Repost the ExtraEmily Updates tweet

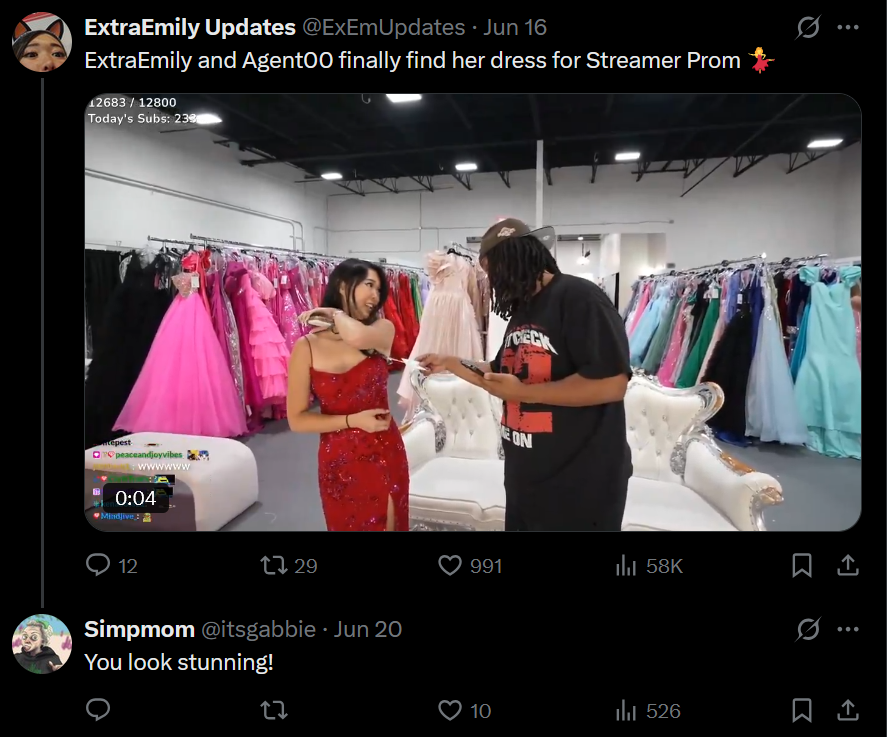pyautogui.click(x=289, y=565)
